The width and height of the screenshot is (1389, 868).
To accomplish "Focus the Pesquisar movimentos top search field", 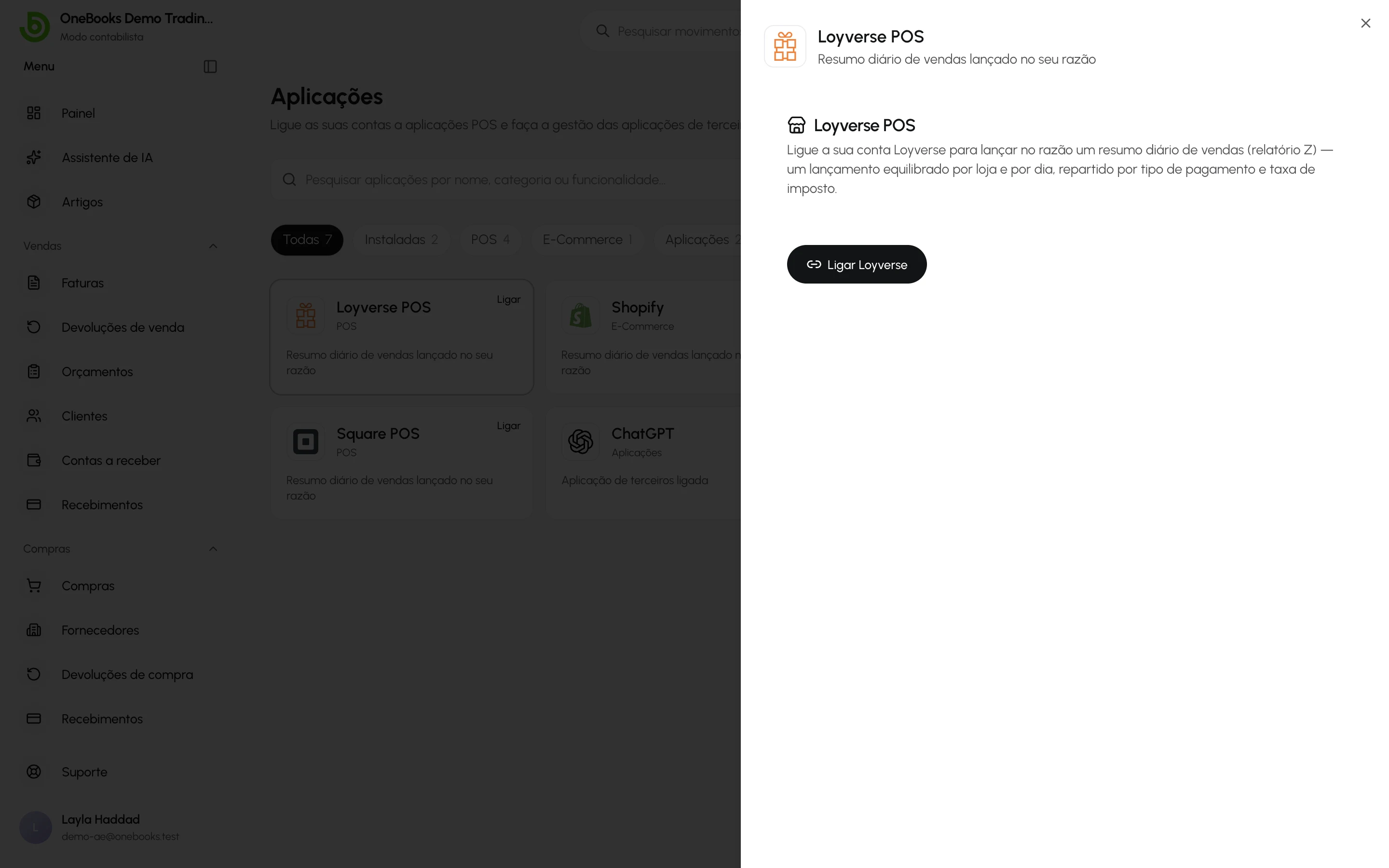I will 660,31.
